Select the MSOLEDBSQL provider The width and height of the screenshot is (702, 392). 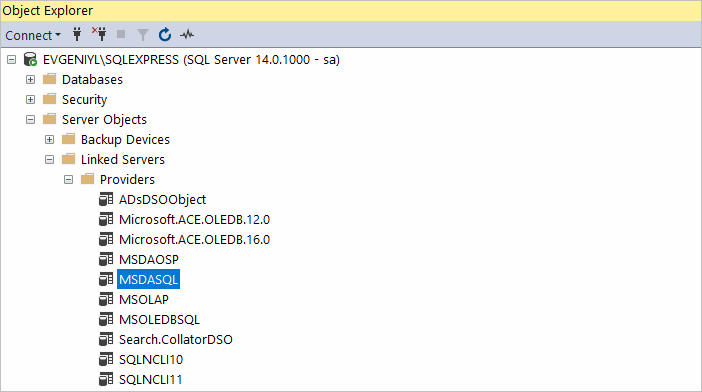click(x=159, y=320)
